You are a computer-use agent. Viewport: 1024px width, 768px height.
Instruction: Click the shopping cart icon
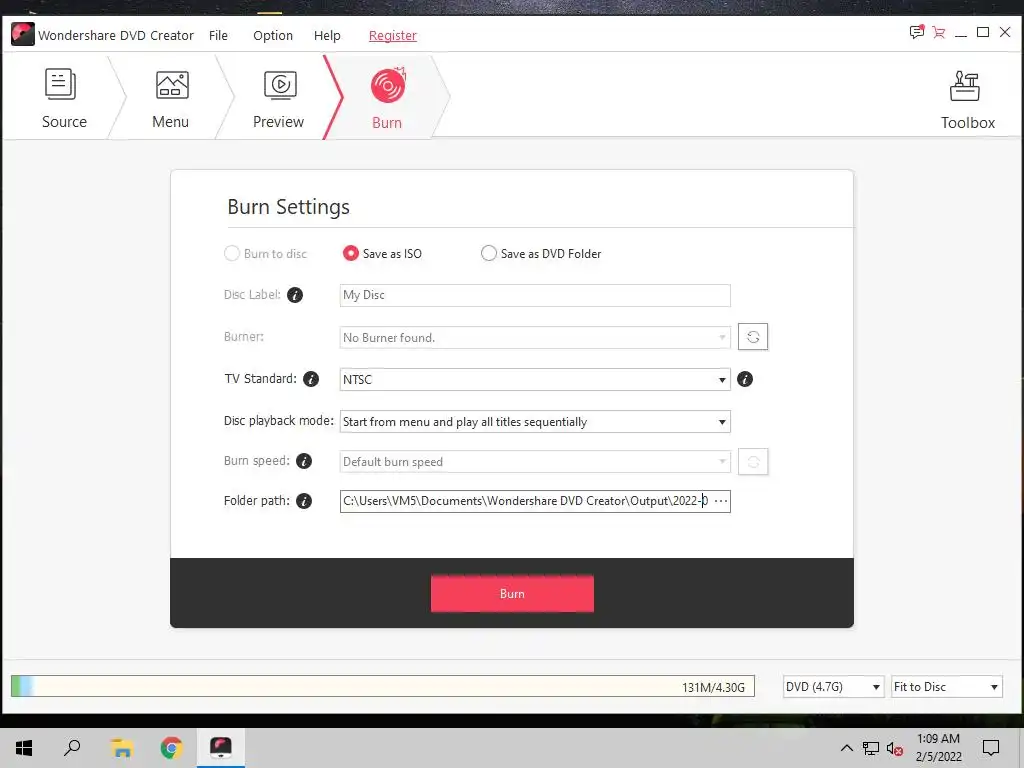pyautogui.click(x=938, y=32)
